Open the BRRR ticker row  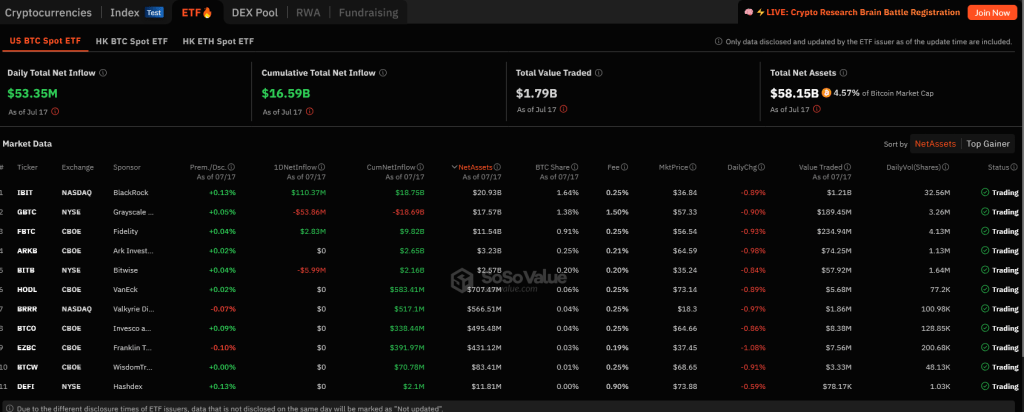(x=512, y=309)
